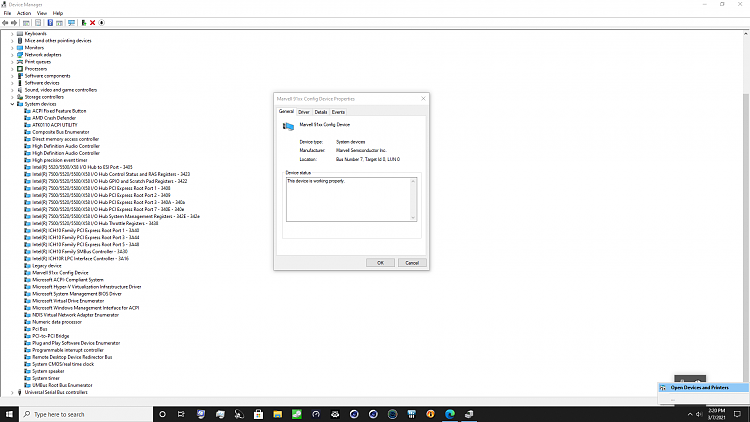This screenshot has width=750, height=422.
Task: Expand Universal Serial Bus controllers
Action: point(12,392)
